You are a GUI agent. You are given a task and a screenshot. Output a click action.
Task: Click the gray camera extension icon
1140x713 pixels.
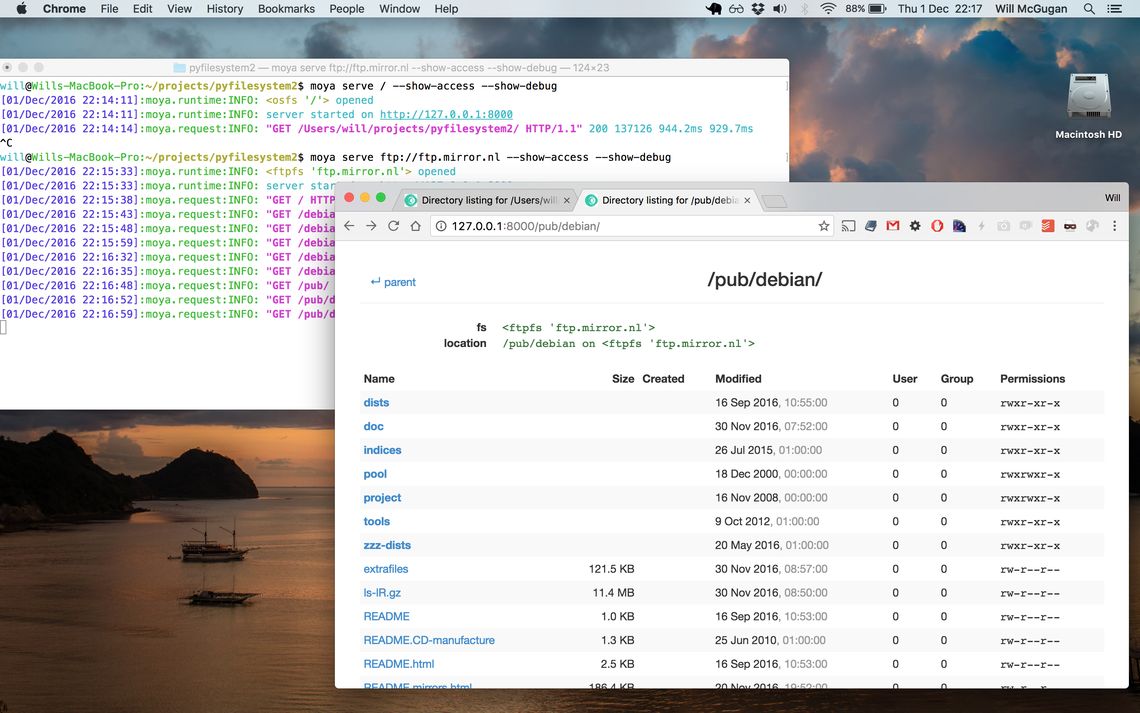pos(1003,226)
